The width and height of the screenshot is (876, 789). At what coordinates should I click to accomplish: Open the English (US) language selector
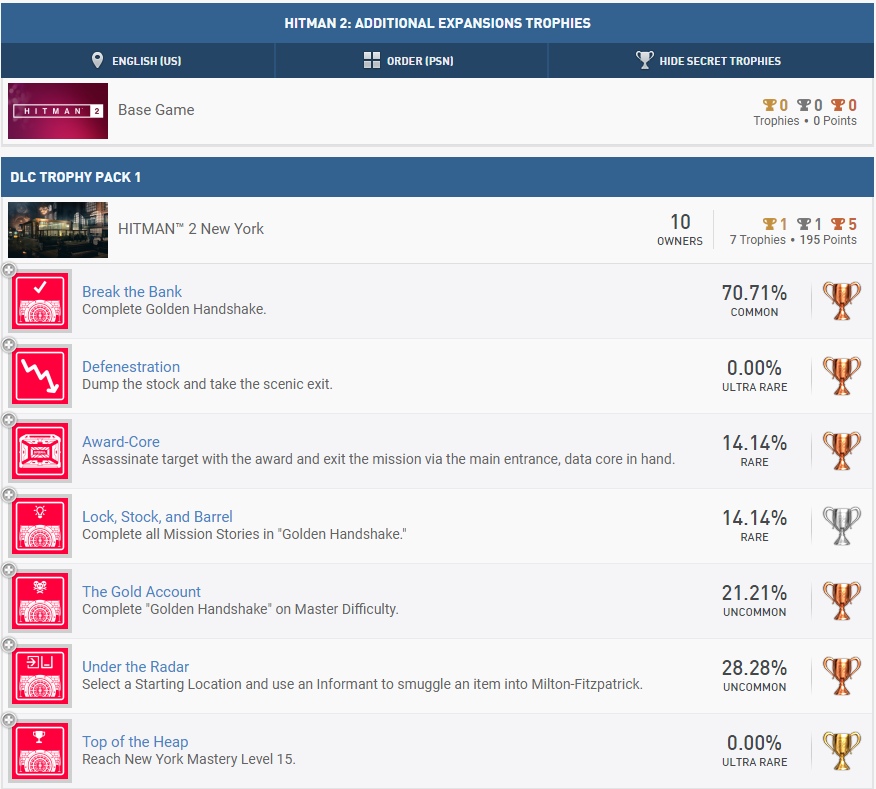pyautogui.click(x=136, y=61)
